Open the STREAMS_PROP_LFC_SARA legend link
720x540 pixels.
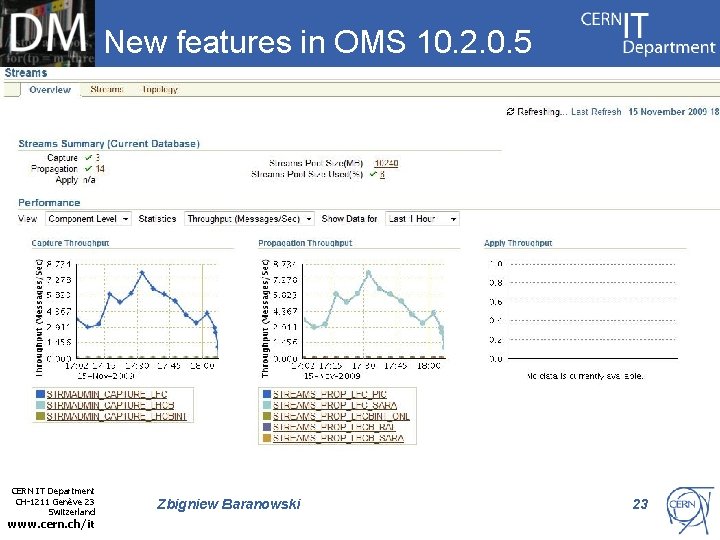[x=335, y=405]
